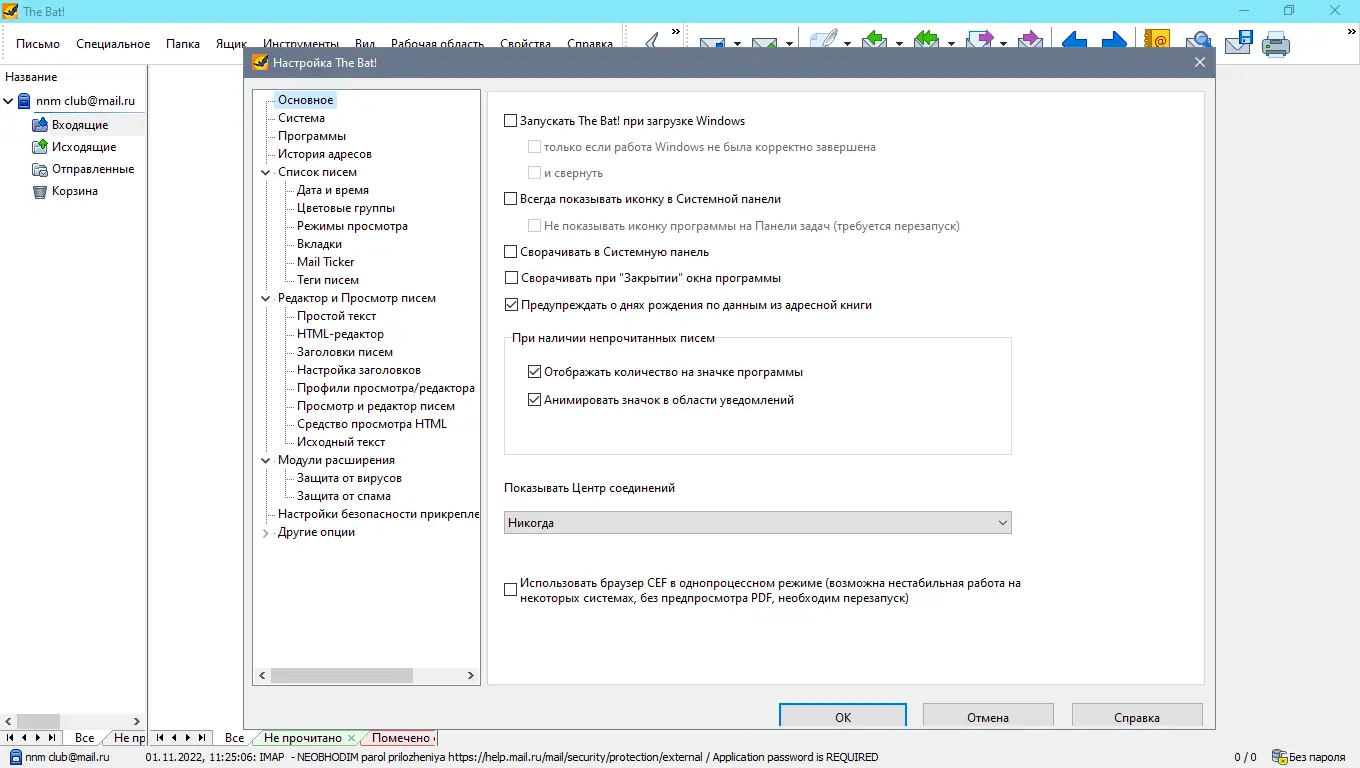Viewport: 1360px width, 768px height.
Task: Close the Не прочитано tab with its x
Action: pos(351,738)
